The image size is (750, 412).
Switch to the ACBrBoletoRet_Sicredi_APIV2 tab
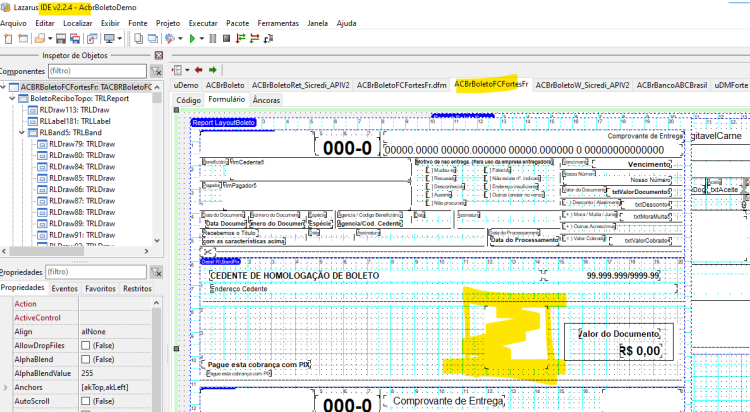(301, 85)
